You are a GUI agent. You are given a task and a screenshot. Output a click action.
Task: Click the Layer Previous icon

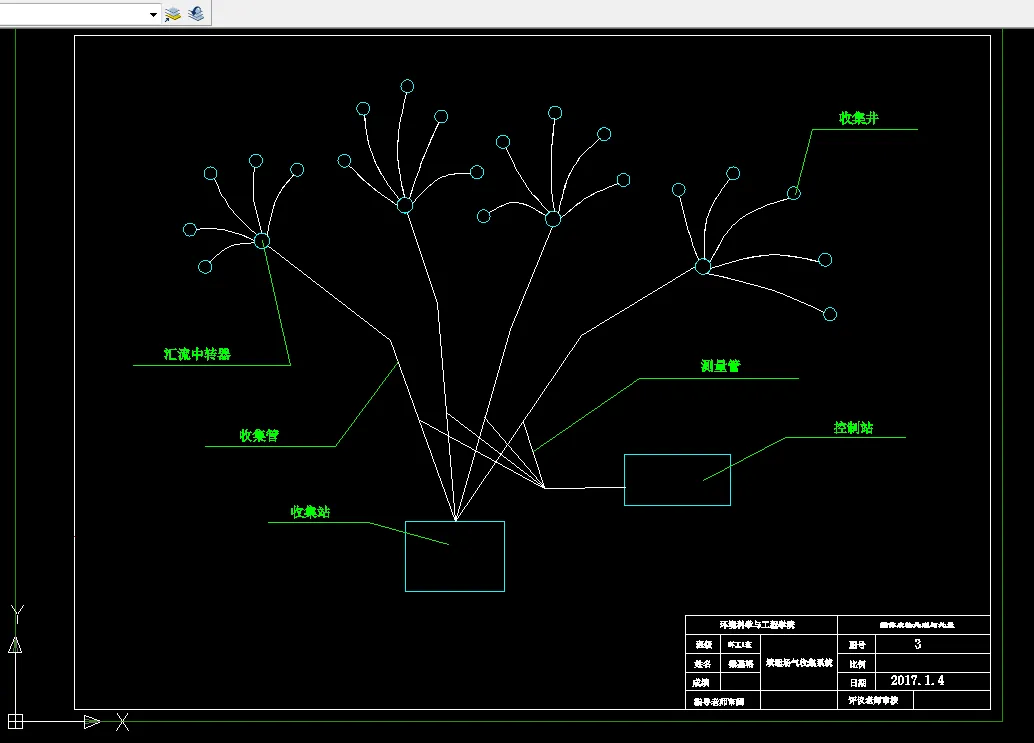click(x=196, y=13)
